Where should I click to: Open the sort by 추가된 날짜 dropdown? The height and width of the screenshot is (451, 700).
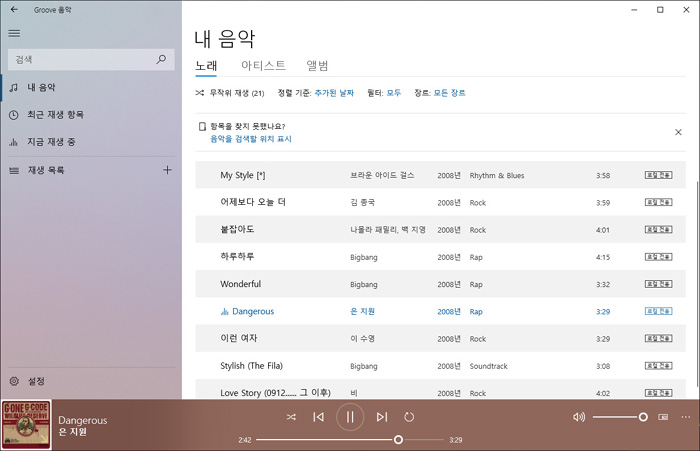point(334,93)
